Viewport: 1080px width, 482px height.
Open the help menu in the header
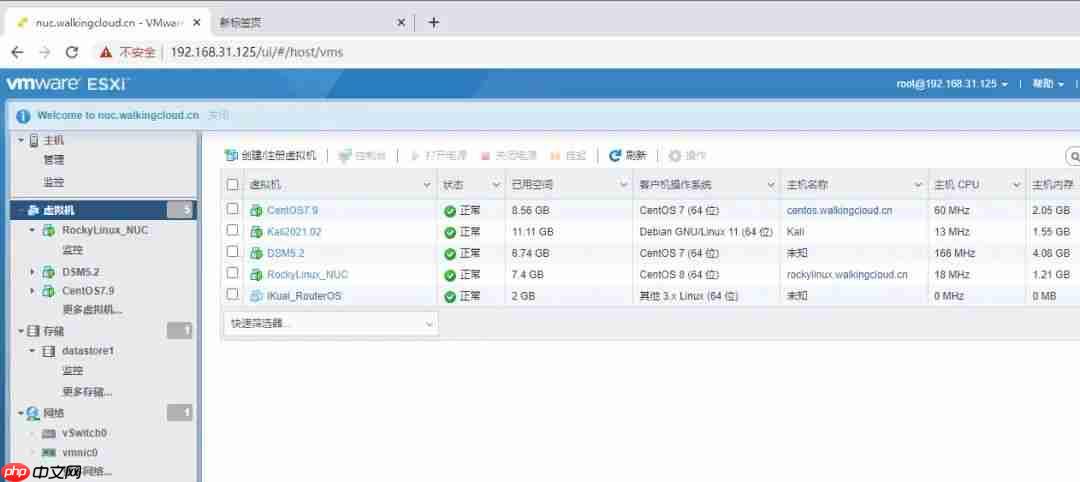[1048, 84]
